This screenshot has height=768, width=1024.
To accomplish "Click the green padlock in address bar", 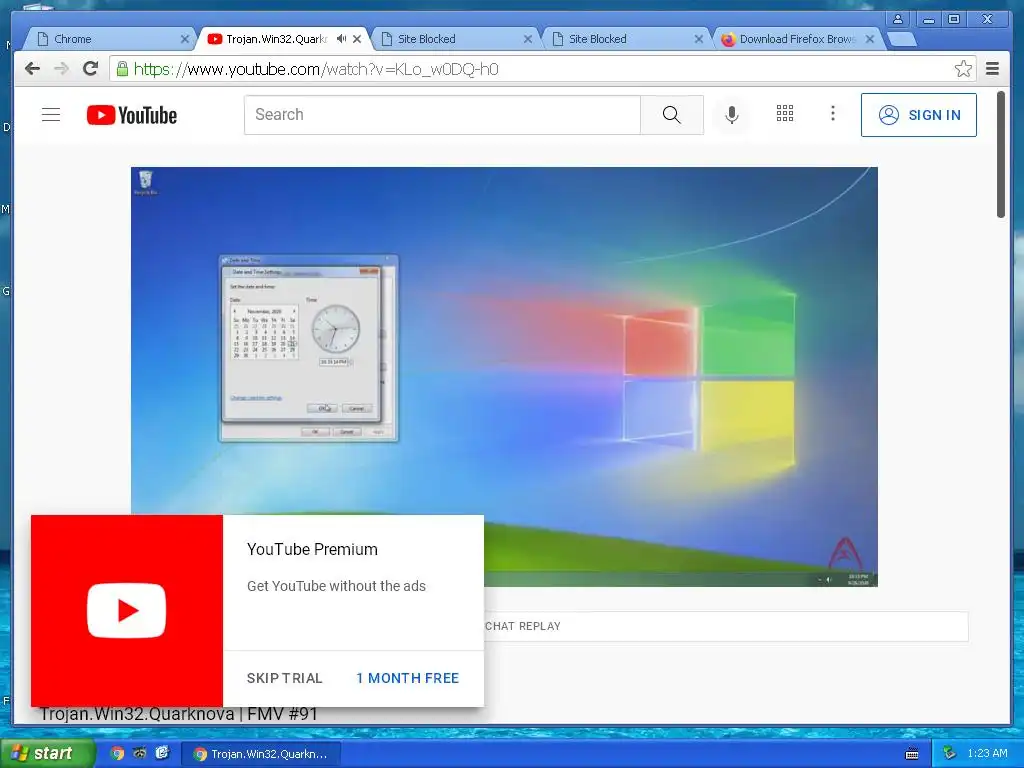I will click(122, 69).
